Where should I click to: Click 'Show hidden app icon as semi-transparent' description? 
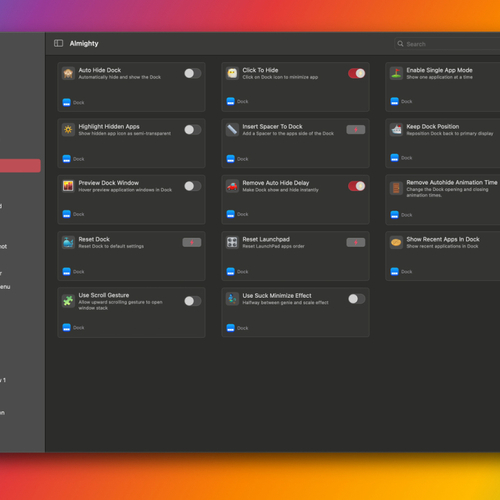pyautogui.click(x=125, y=133)
